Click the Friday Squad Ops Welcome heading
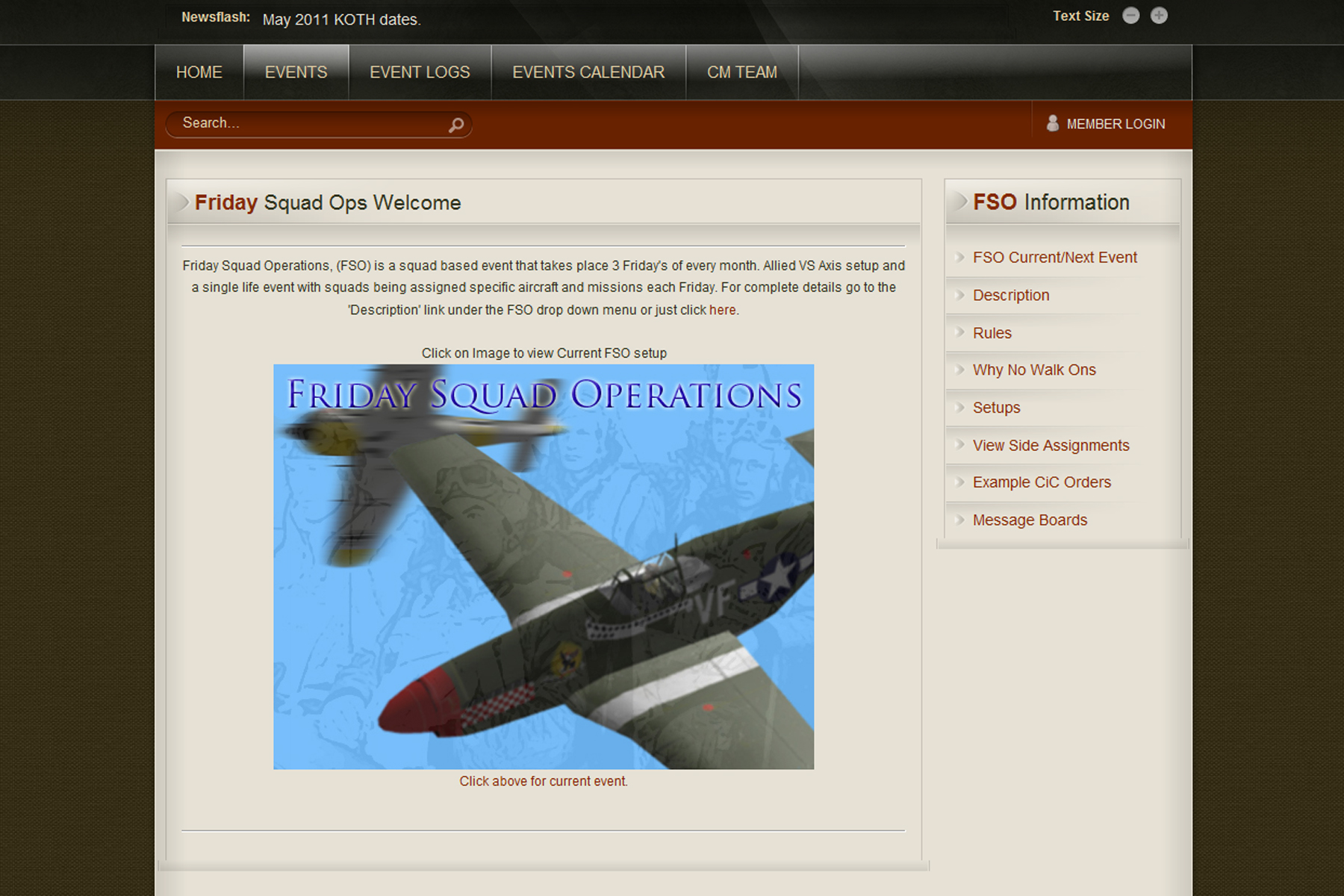Viewport: 1344px width, 896px height. 328,203
